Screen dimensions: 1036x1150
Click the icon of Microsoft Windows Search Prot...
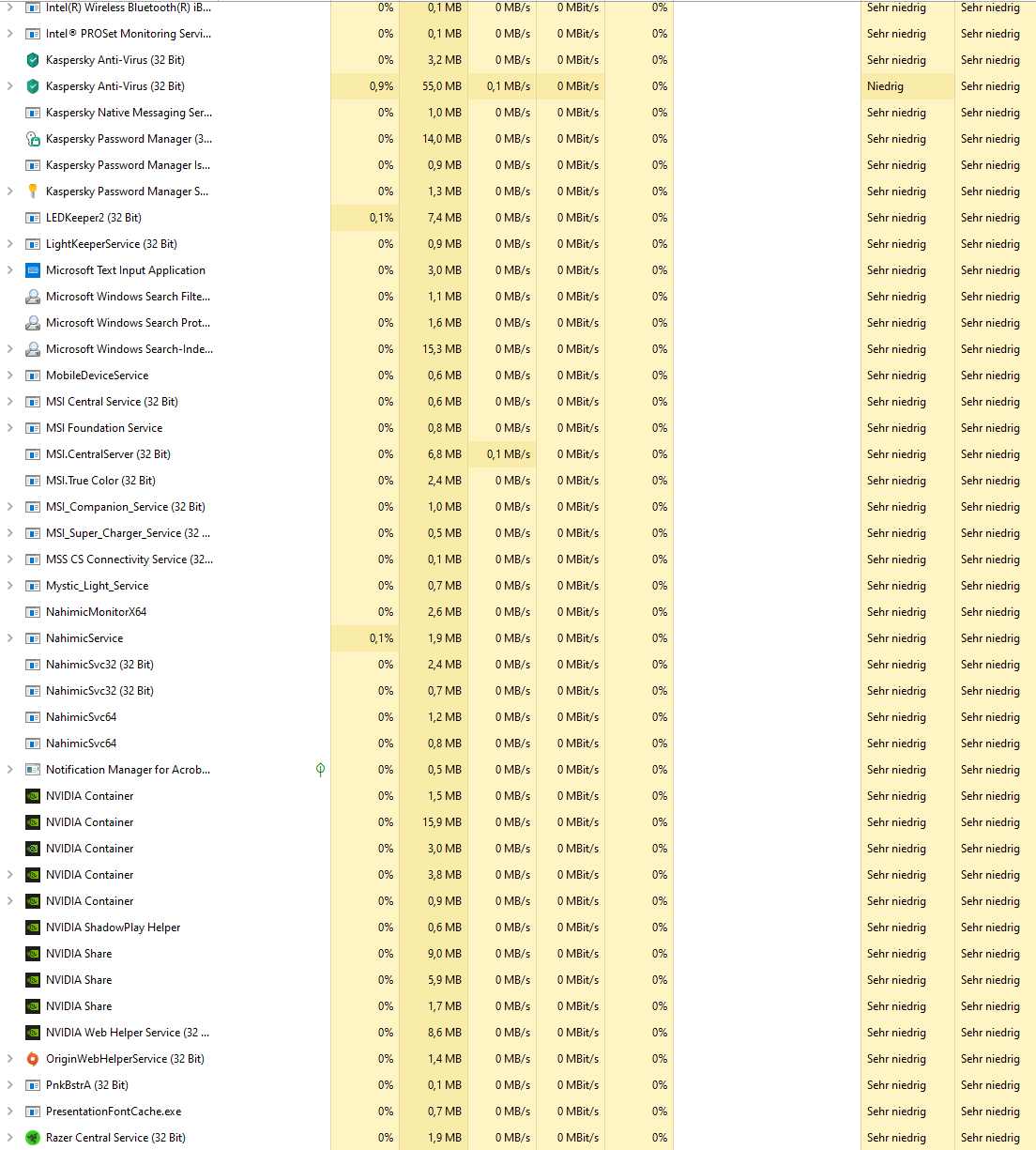tap(33, 323)
